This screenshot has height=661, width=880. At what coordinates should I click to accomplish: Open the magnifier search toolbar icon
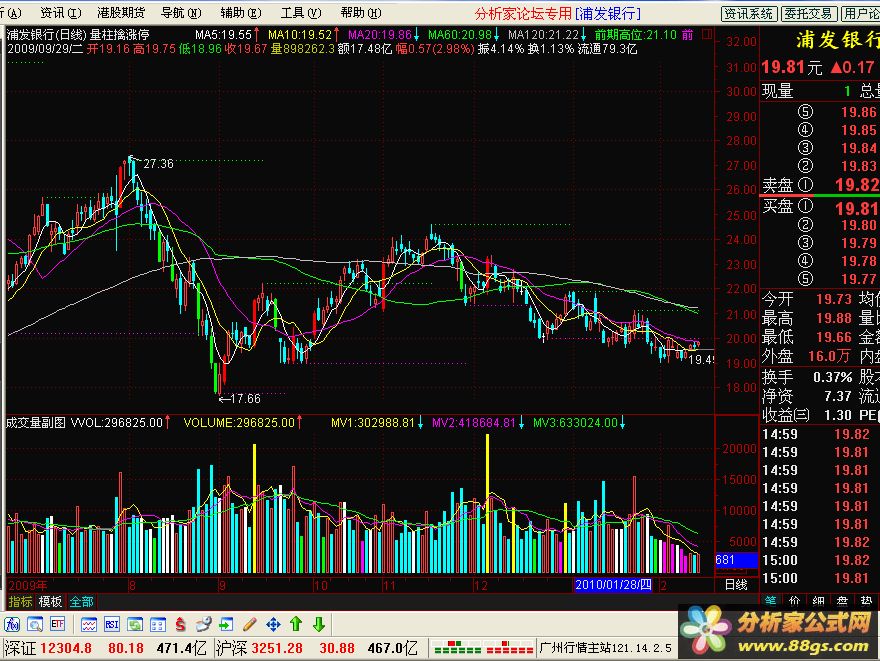(35, 624)
